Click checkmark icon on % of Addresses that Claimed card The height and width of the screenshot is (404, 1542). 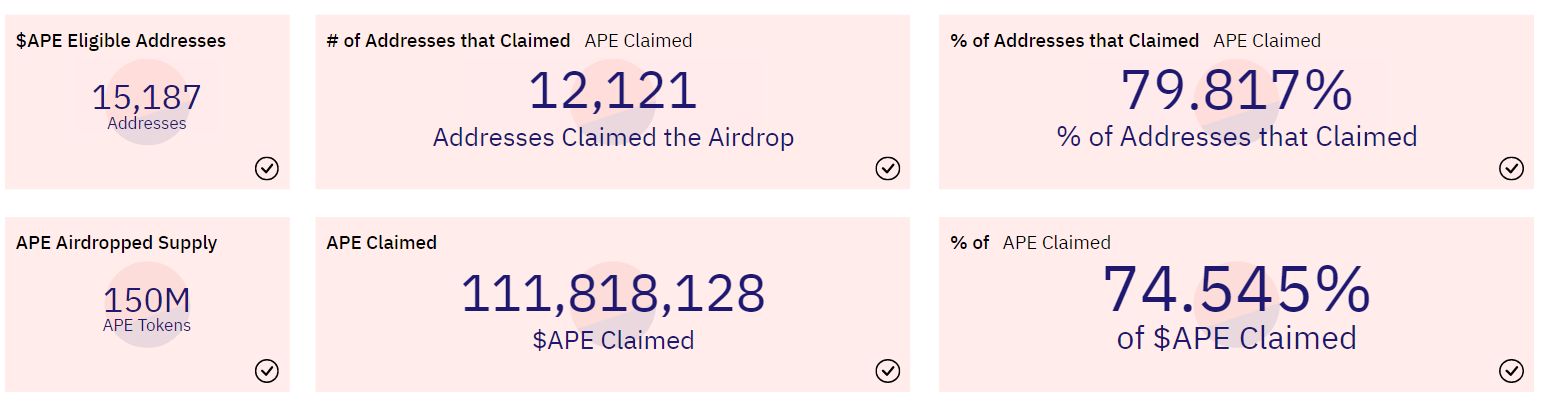pos(1512,168)
